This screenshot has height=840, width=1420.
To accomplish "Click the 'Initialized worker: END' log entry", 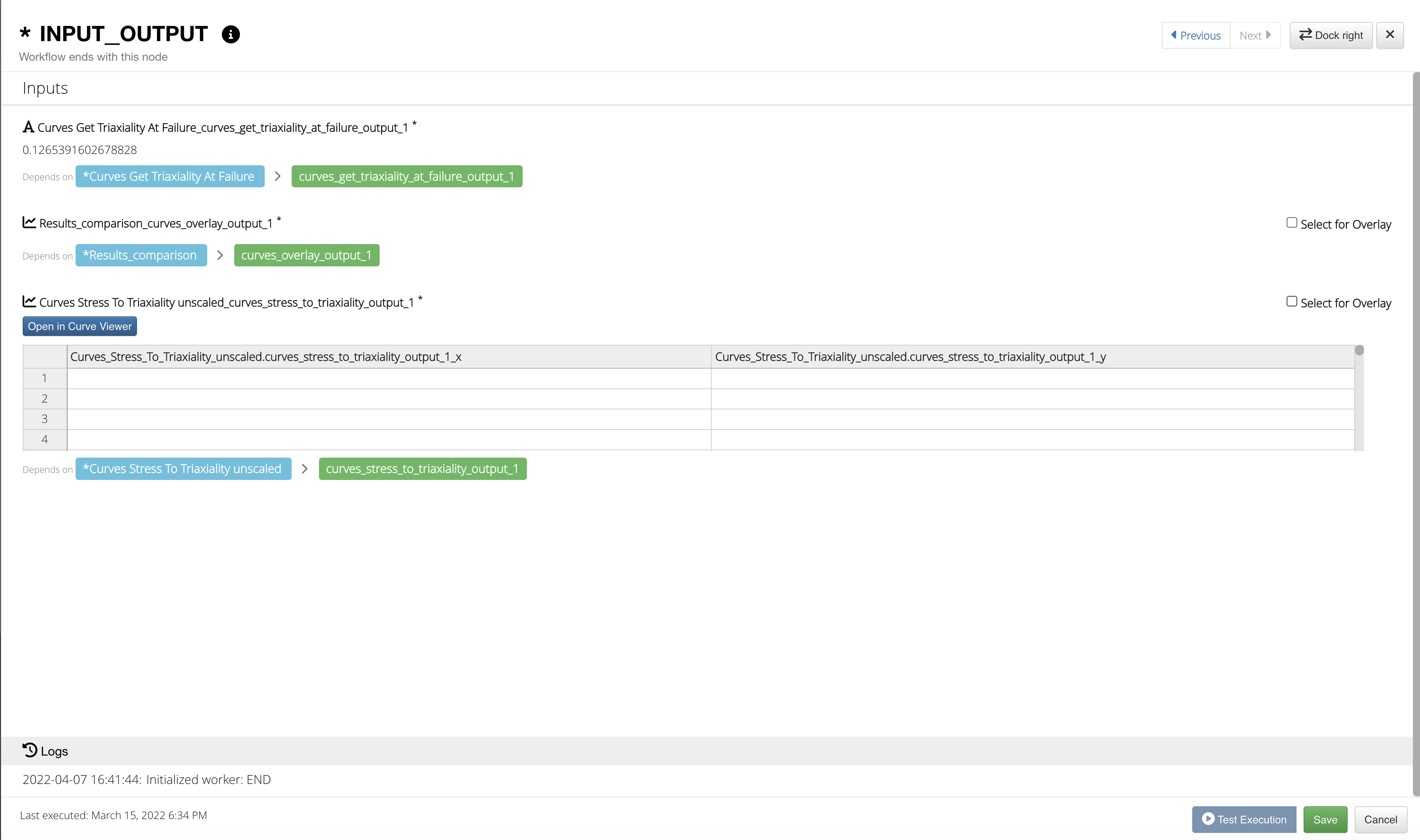I will [x=147, y=780].
